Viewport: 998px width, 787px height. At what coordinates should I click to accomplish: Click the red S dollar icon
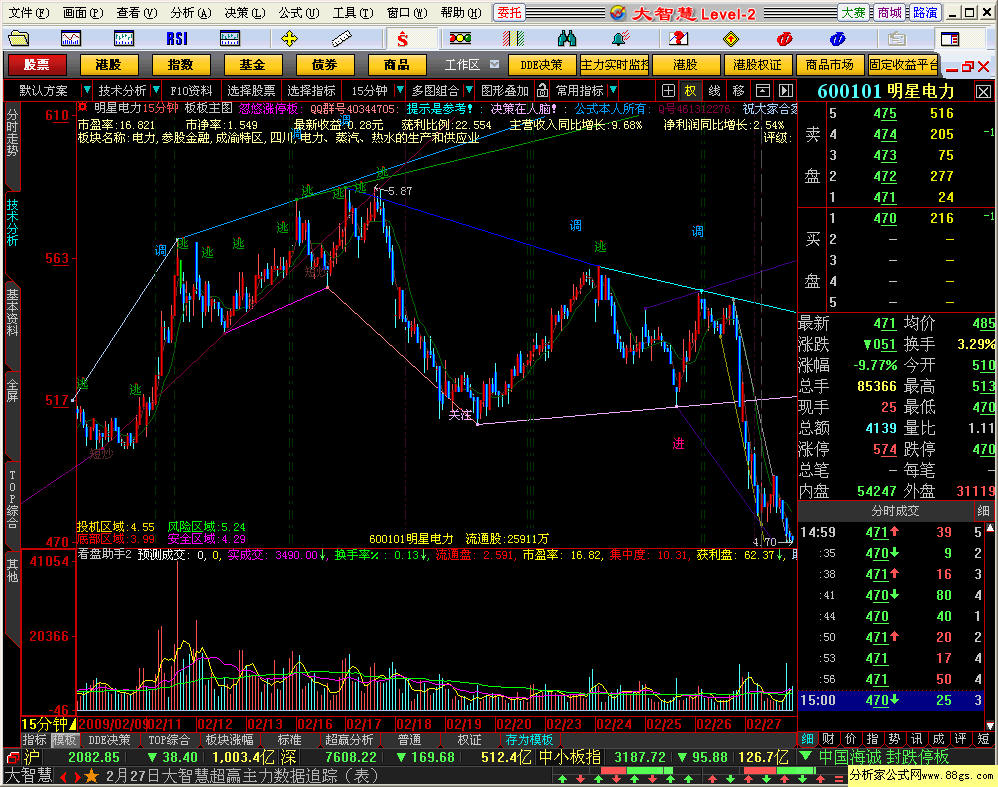402,39
